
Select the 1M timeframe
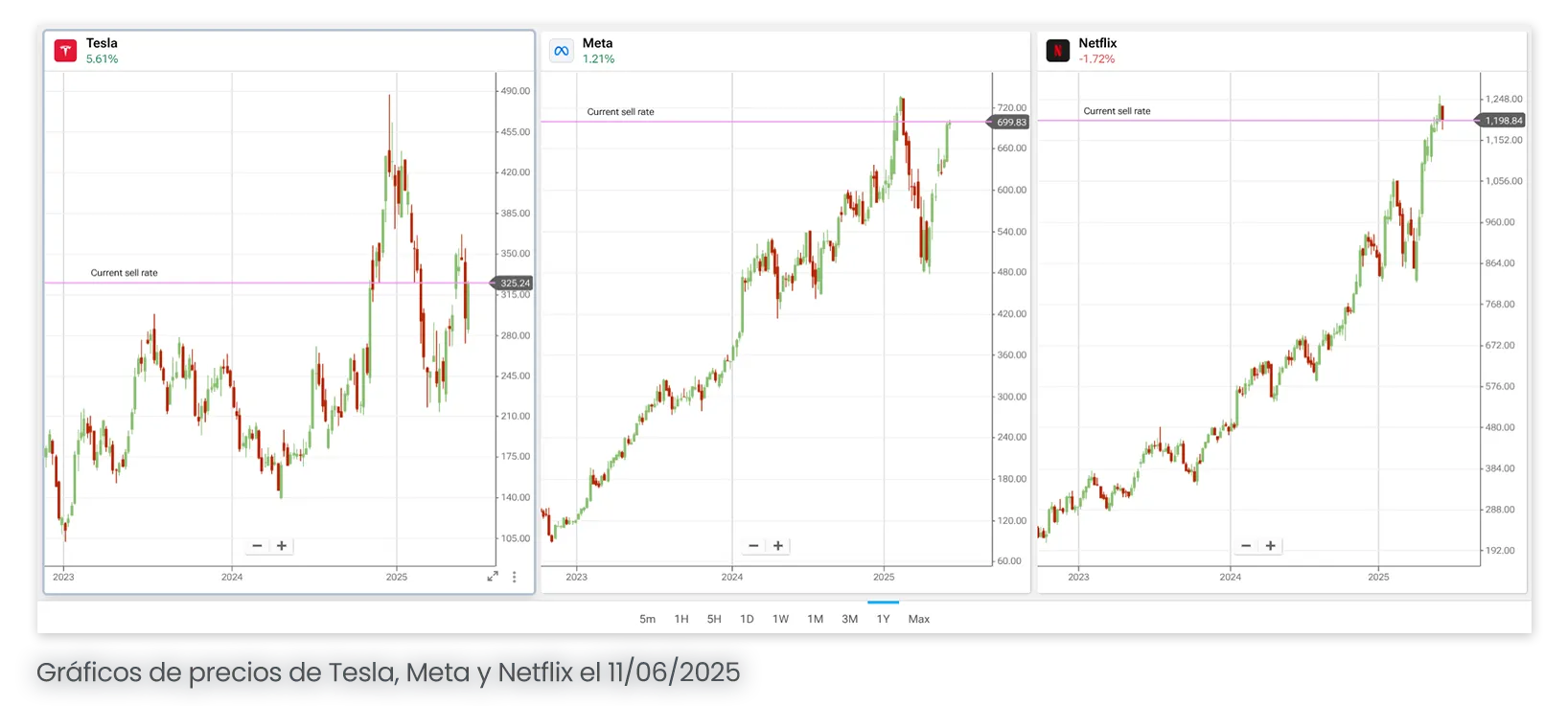pos(816,619)
